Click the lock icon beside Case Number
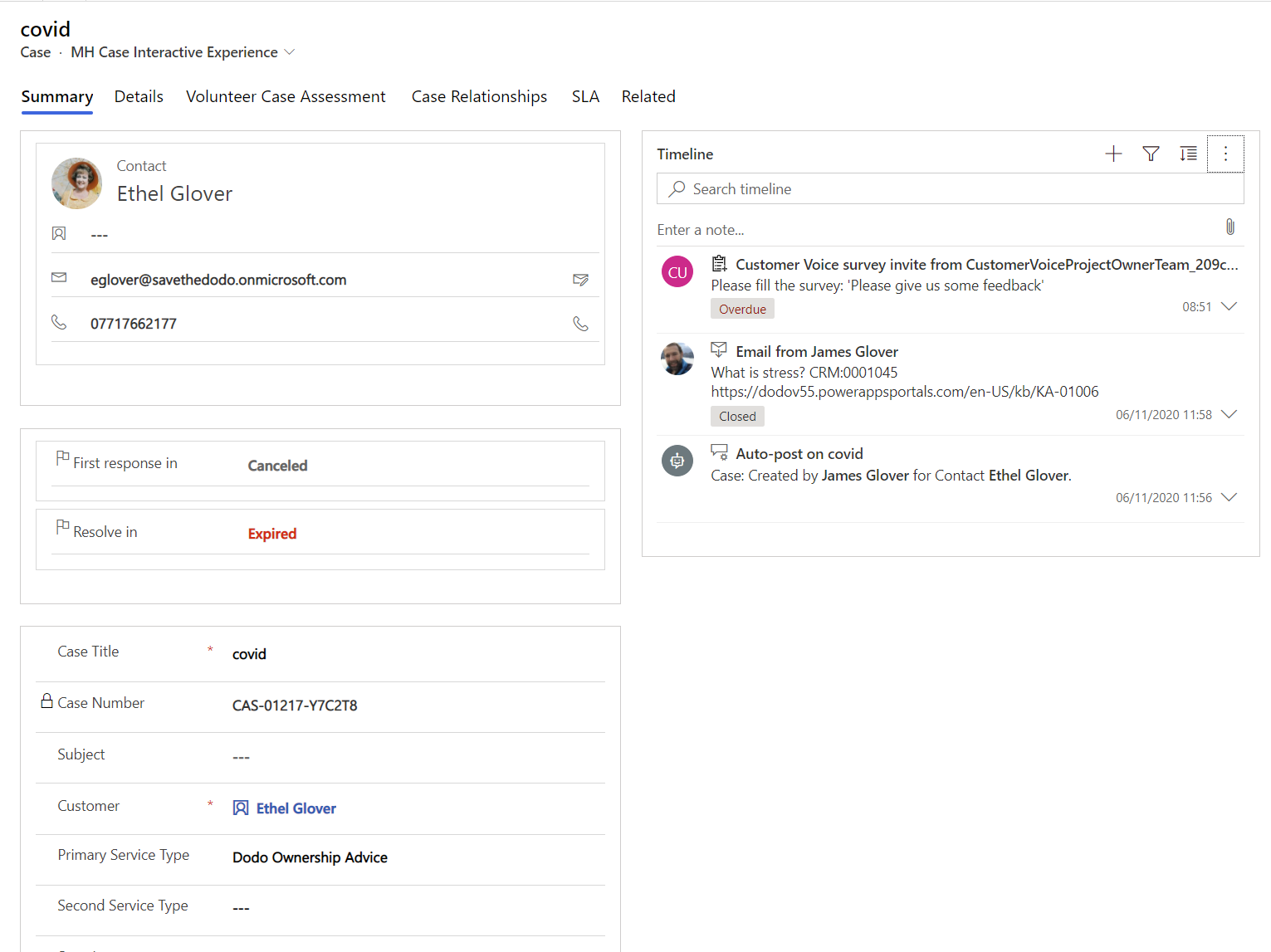The height and width of the screenshot is (952, 1271). (x=47, y=701)
